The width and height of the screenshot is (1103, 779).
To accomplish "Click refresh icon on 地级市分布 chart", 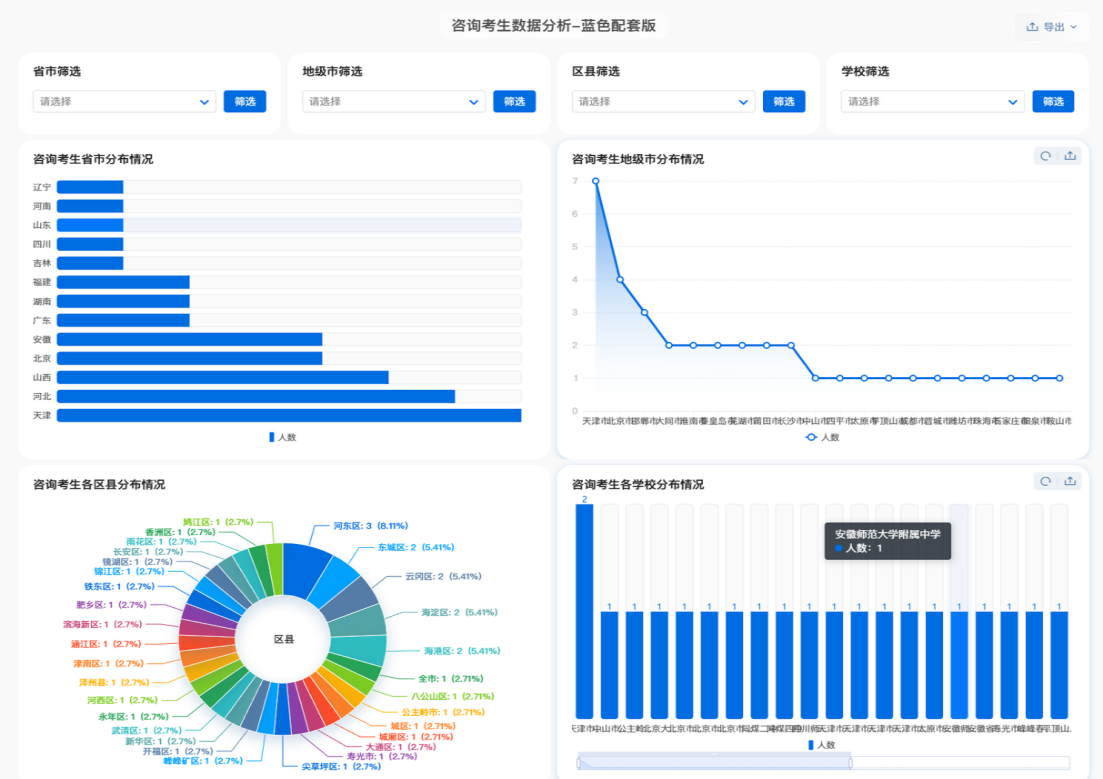I will point(1046,156).
